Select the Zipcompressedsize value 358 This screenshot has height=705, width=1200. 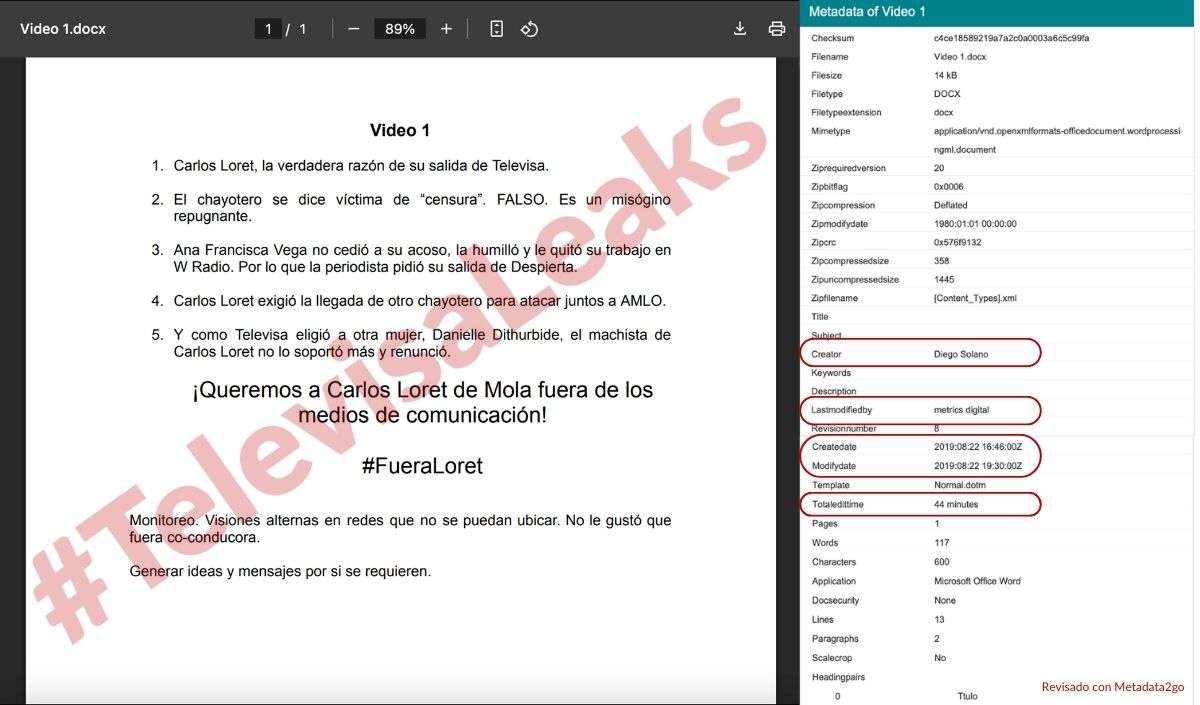(941, 261)
